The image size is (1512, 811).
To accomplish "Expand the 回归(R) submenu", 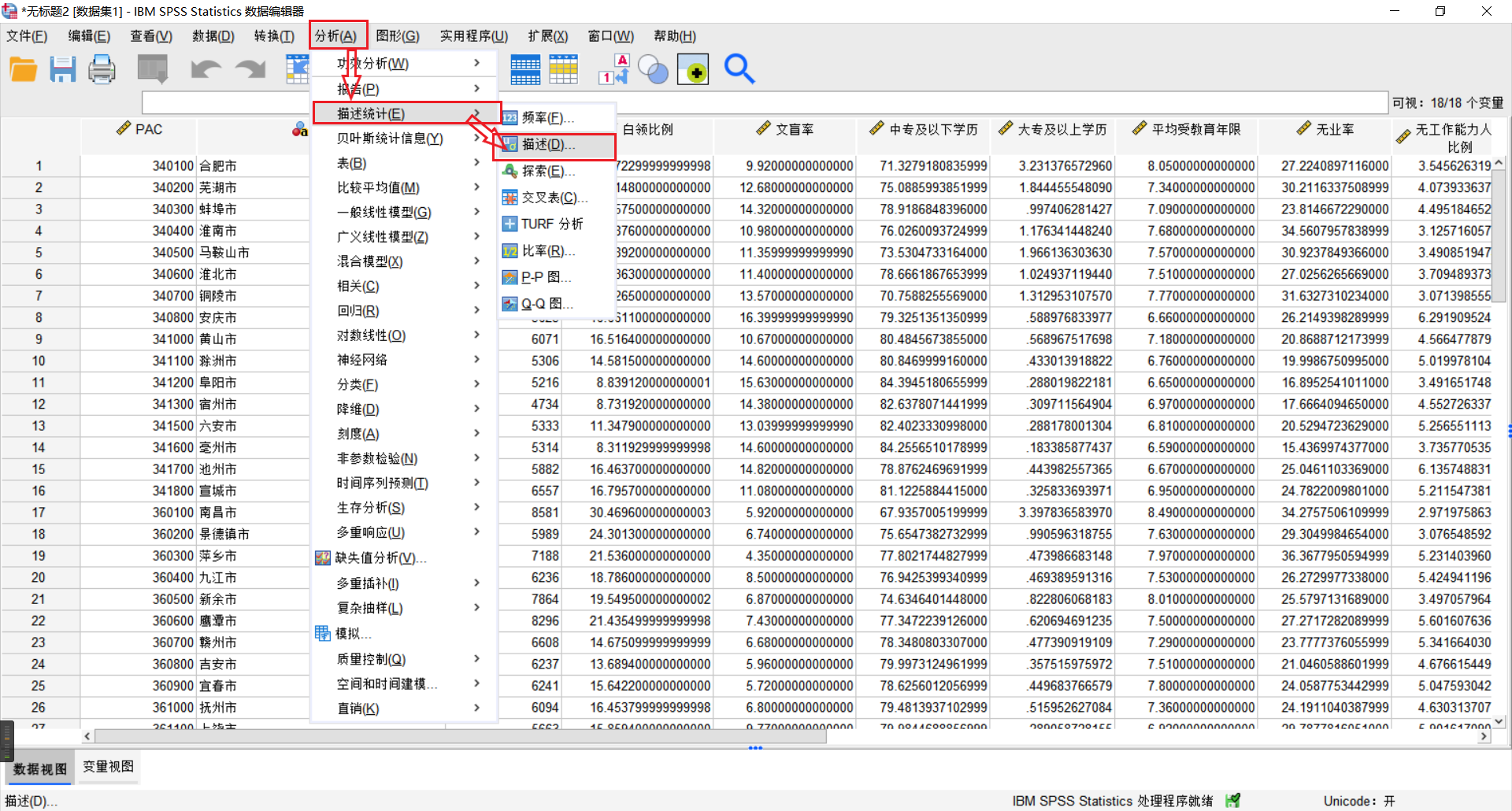I will [x=405, y=311].
